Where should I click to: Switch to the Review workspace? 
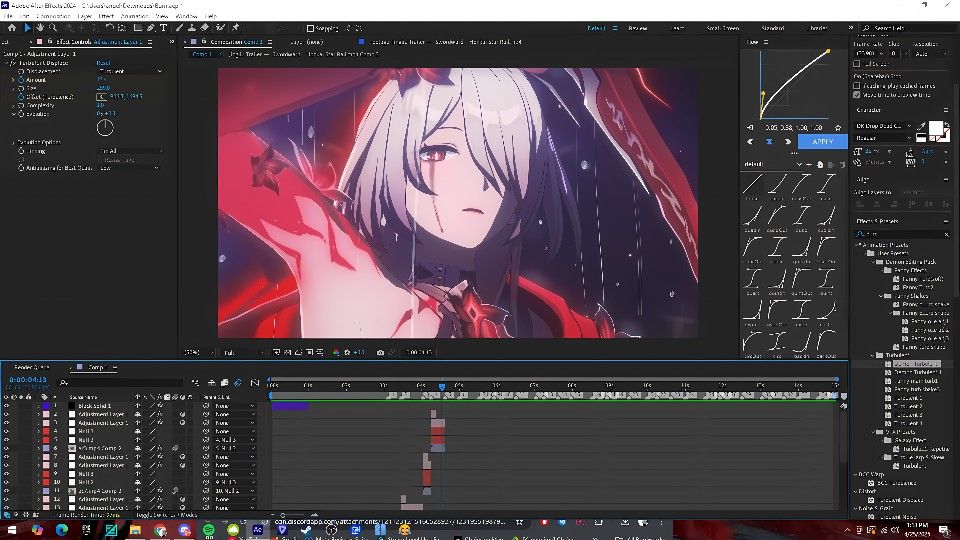coord(637,28)
